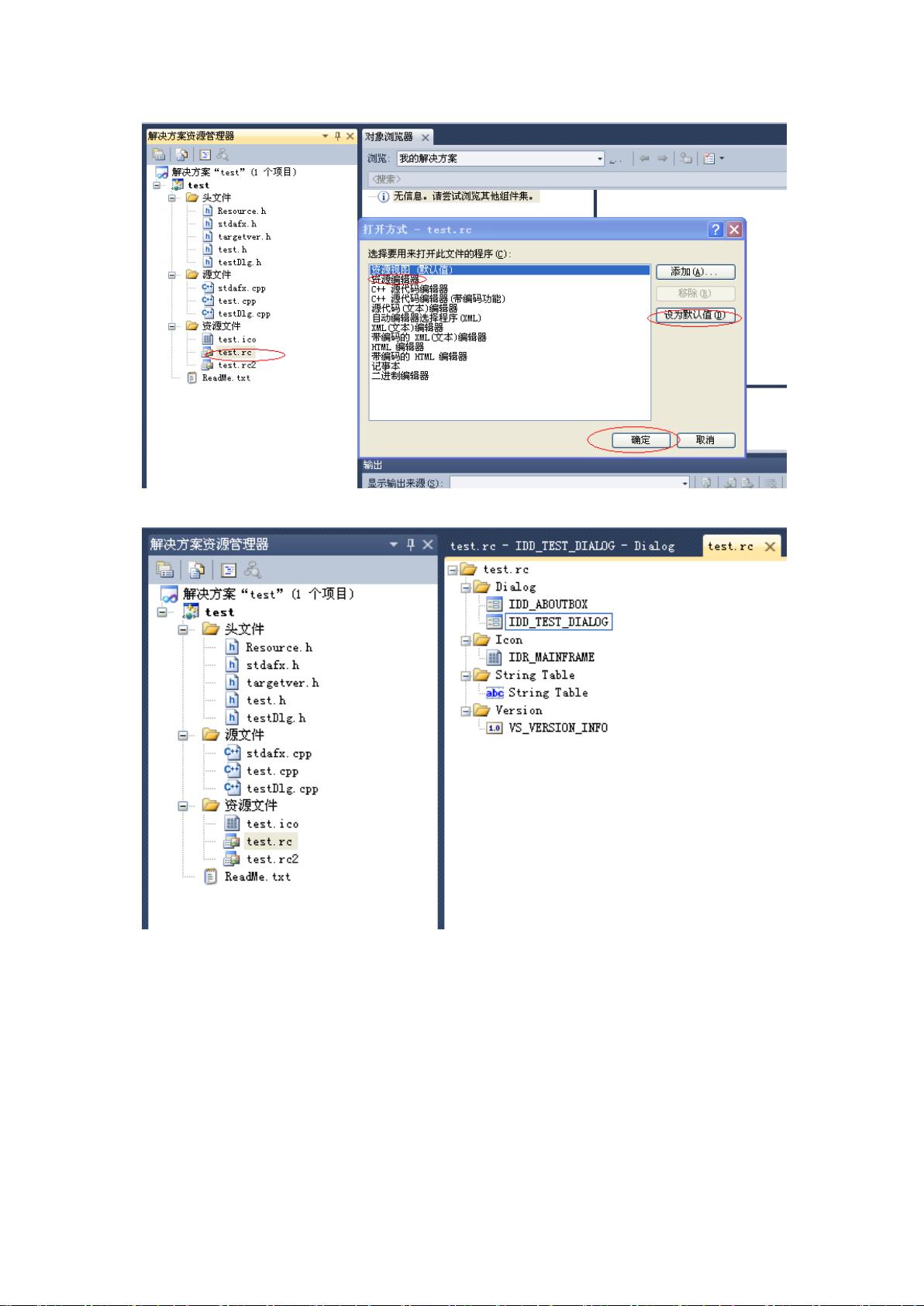Click abc String Table resource item
This screenshot has height=1306, width=924.
(547, 693)
